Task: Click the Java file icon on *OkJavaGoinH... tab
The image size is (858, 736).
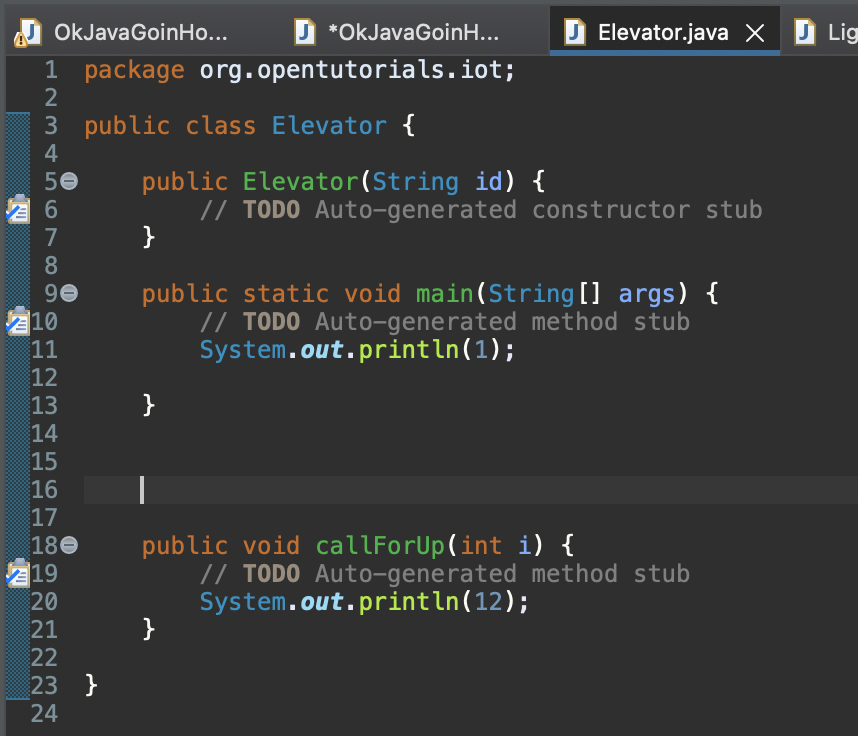Action: click(305, 32)
